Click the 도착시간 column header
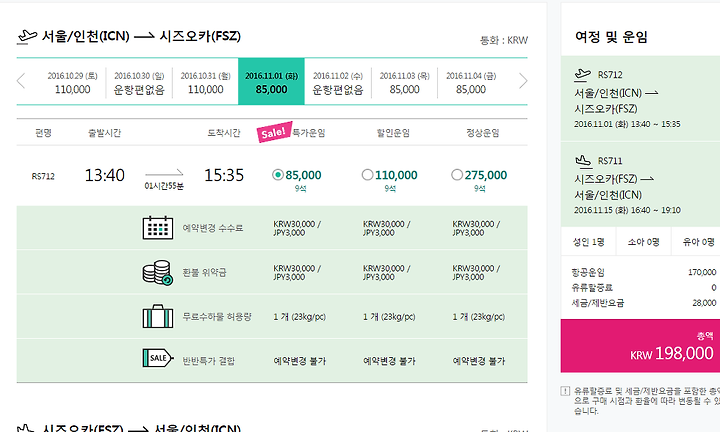The image size is (720, 432). (224, 133)
